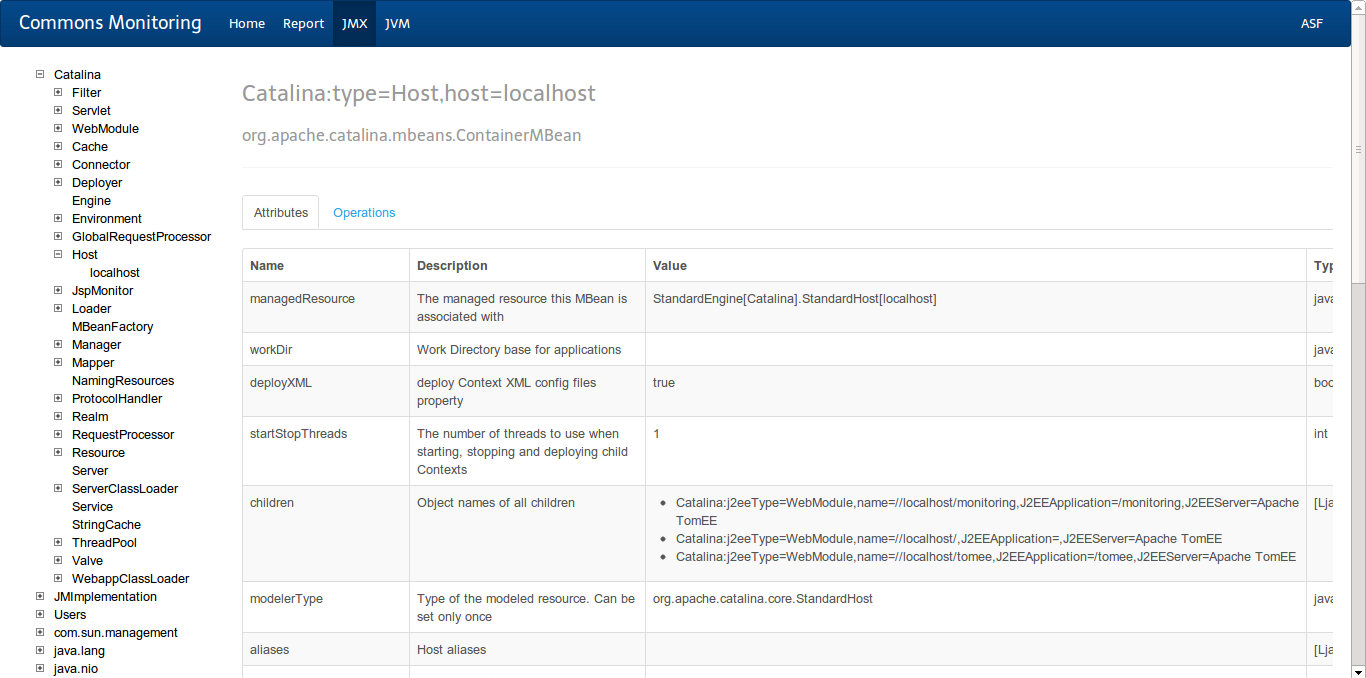Expand the JMImplementation plus icon
The image size is (1366, 678).
pos(40,596)
